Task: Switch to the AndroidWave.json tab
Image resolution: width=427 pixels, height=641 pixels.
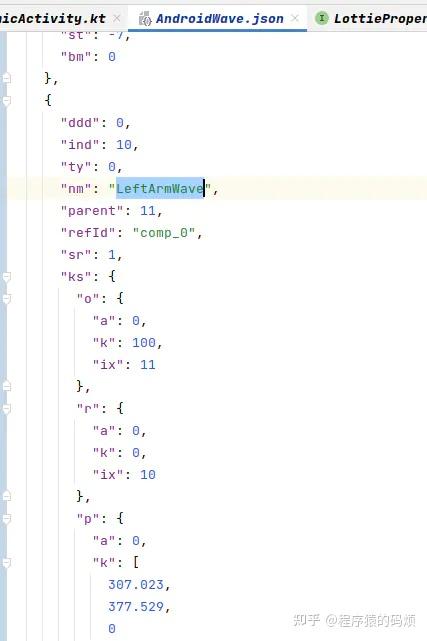Action: tap(219, 18)
